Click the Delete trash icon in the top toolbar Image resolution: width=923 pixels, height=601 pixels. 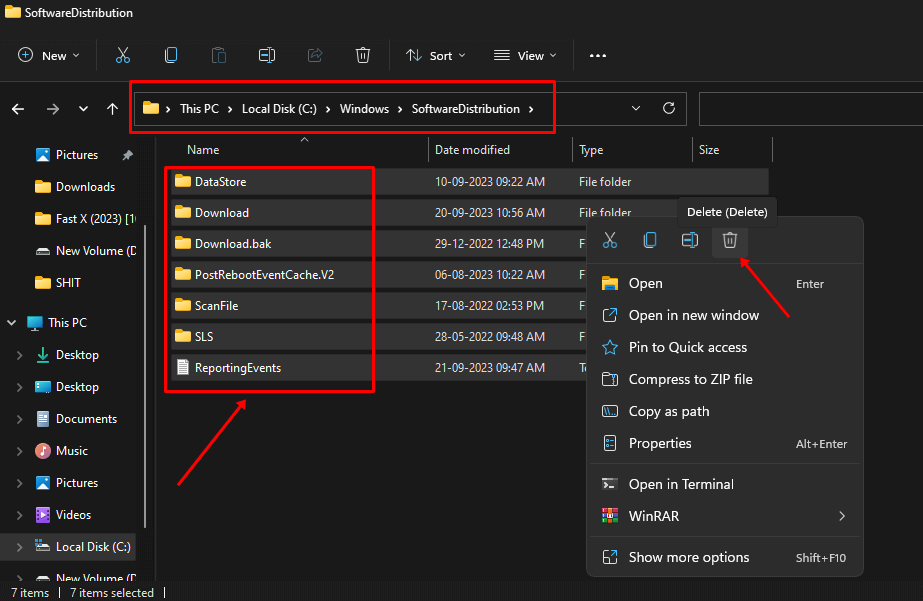pyautogui.click(x=363, y=56)
